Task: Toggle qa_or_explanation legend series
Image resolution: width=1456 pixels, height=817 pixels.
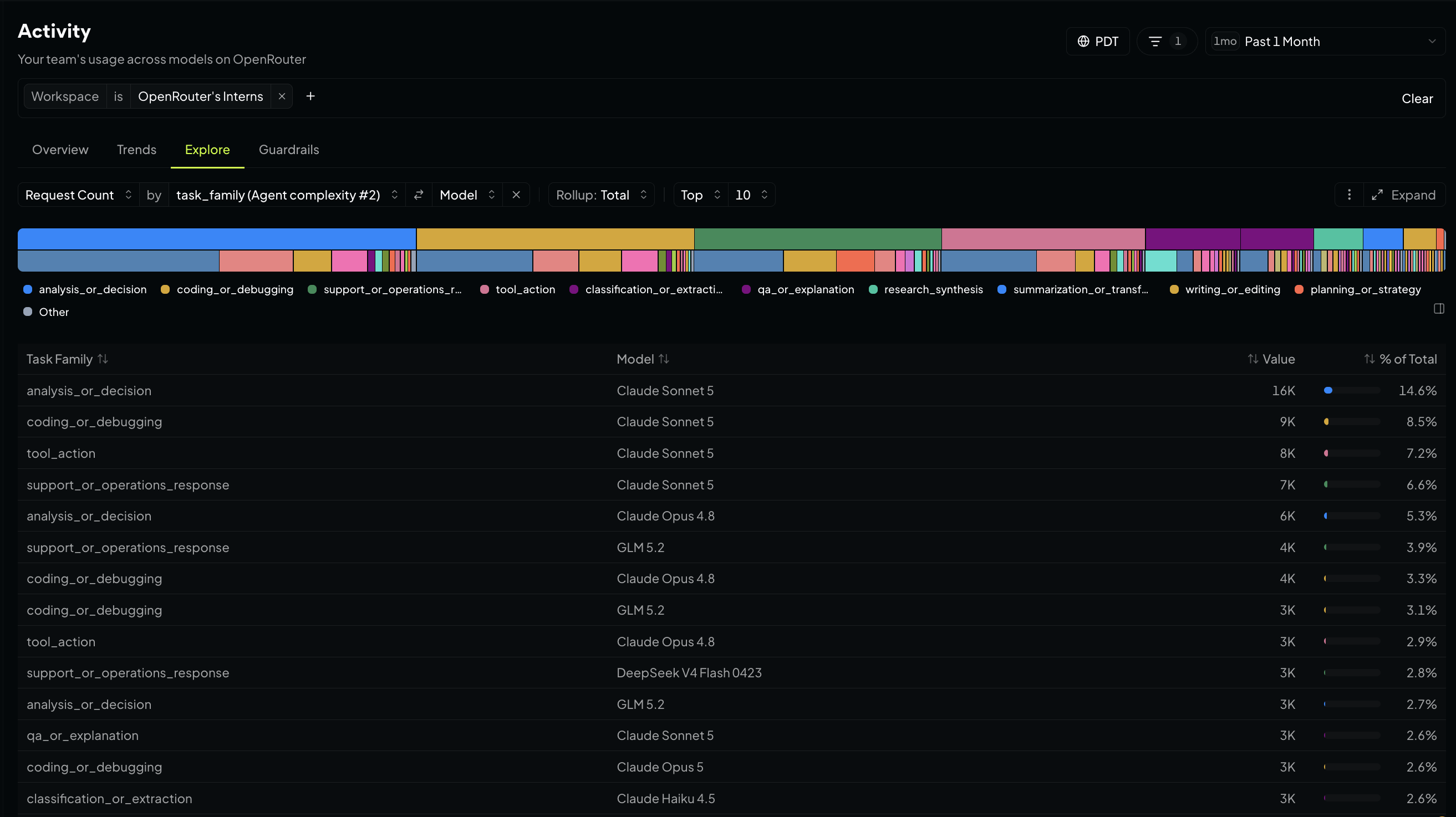Action: 798,289
